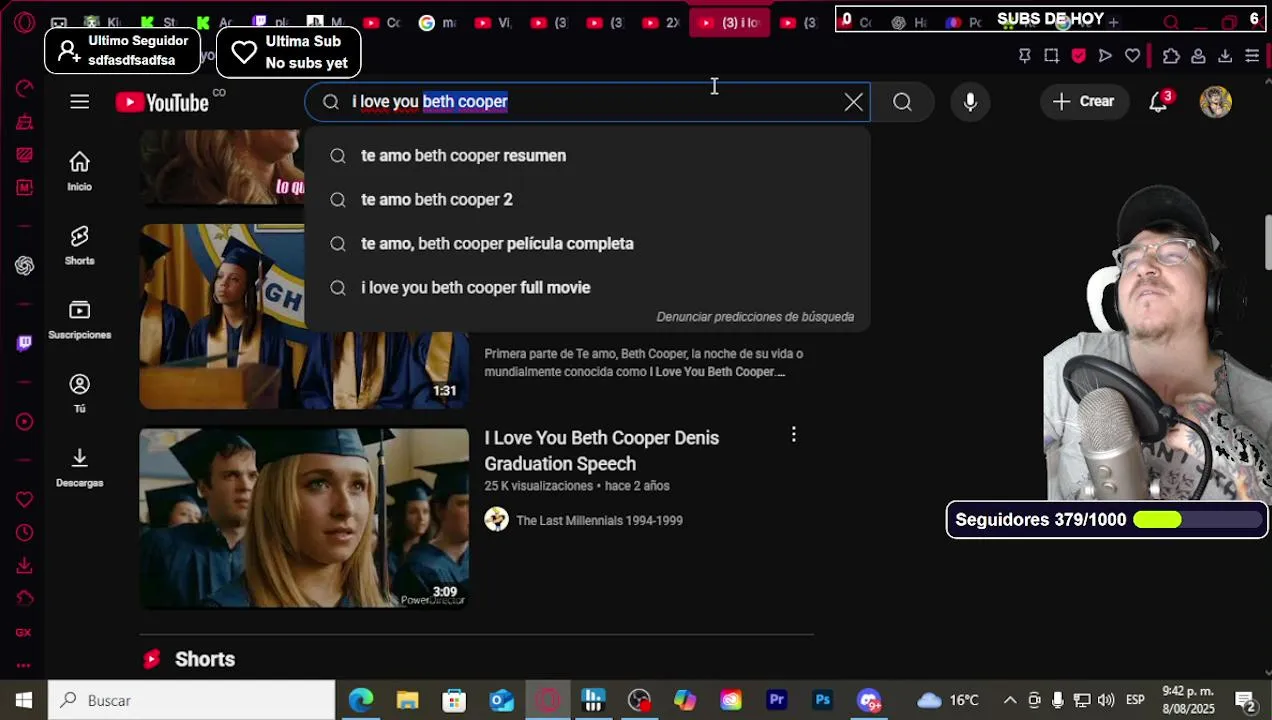This screenshot has width=1272, height=720.
Task: Open the Opera easy setup menu icon
Action: click(x=1252, y=56)
